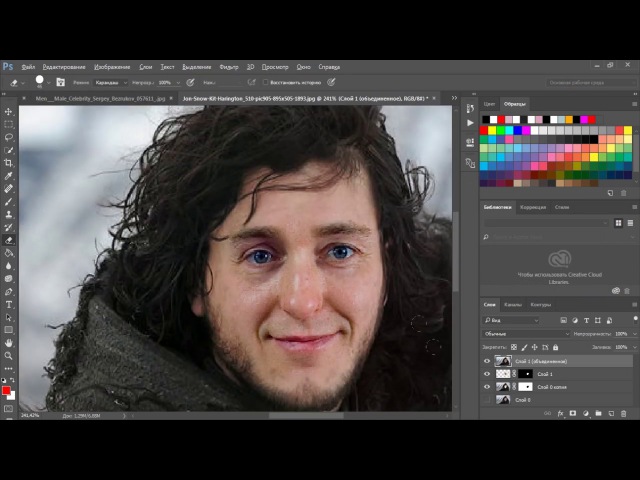Select the Crop tool in toolbar
Viewport: 640px width, 480px height.
click(9, 162)
